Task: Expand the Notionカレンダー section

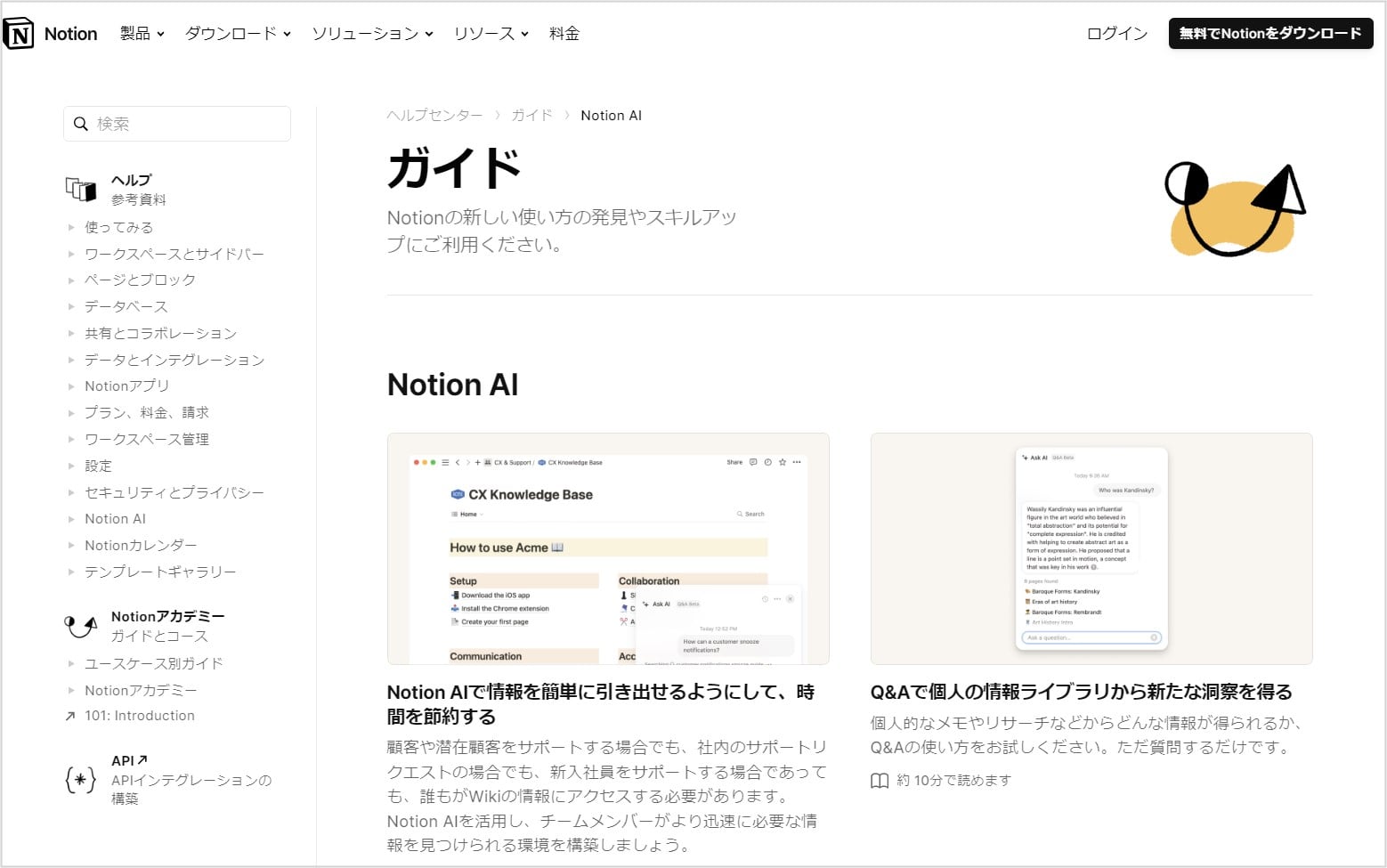Action: 71,545
